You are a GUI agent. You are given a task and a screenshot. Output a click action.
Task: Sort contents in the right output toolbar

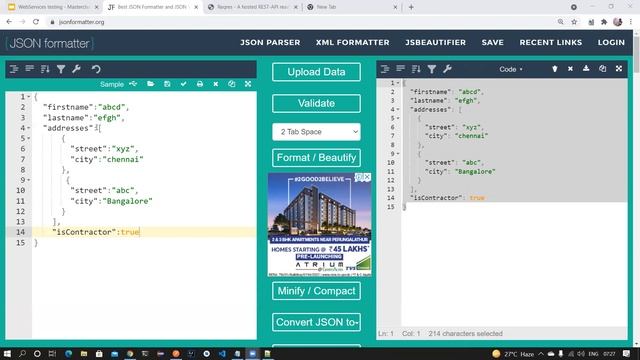click(416, 69)
